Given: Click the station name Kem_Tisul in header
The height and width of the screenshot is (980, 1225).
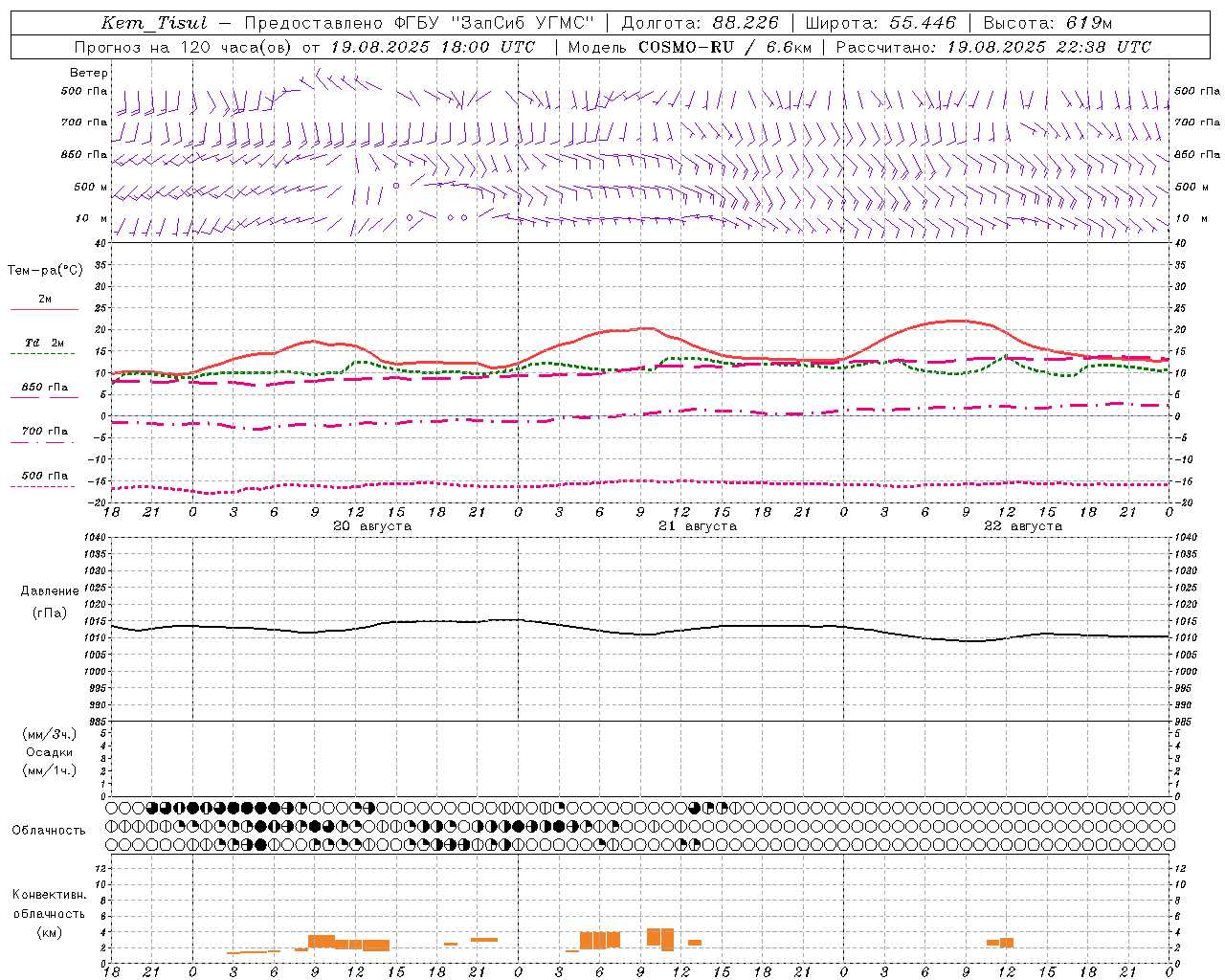Looking at the screenshot, I should [154, 23].
